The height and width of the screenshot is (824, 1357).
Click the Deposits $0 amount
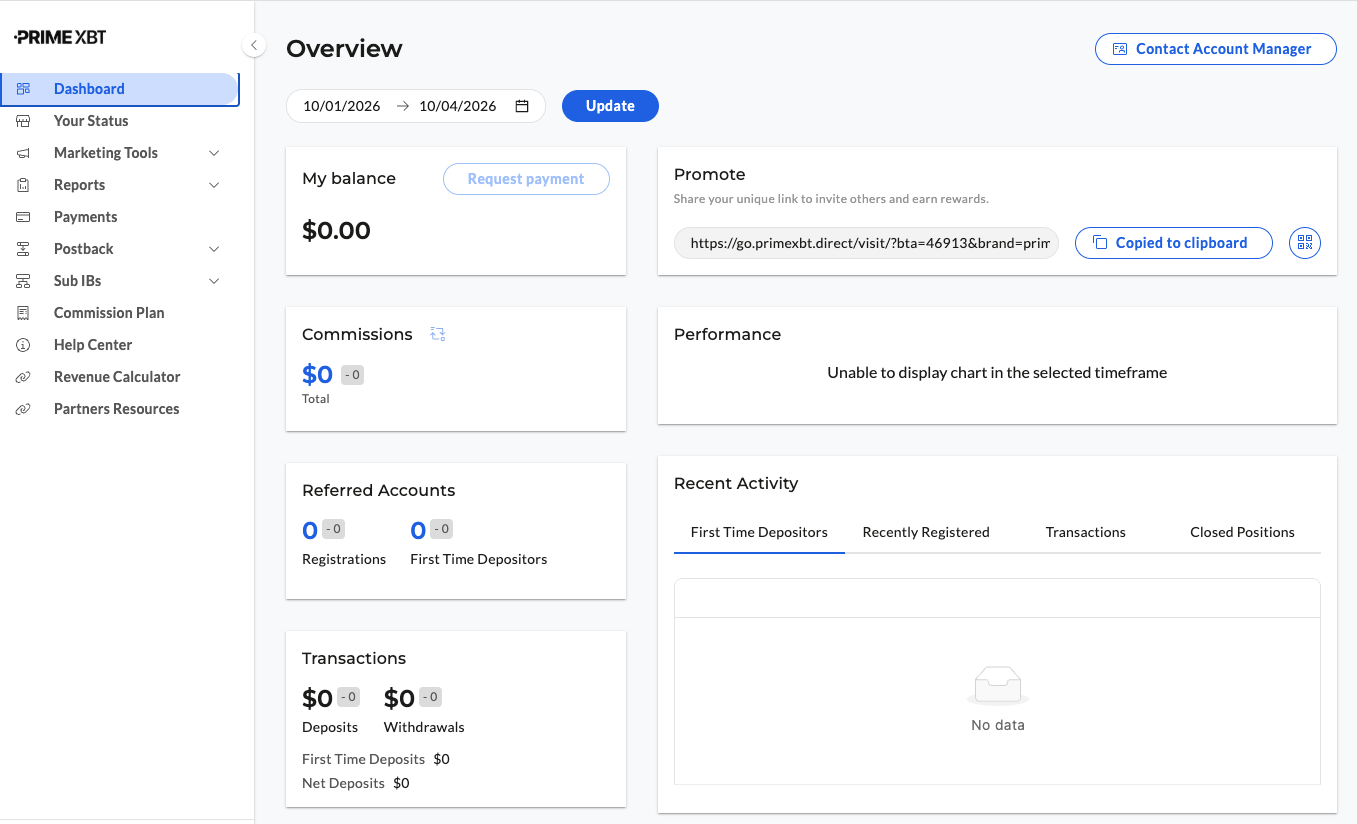pos(317,698)
